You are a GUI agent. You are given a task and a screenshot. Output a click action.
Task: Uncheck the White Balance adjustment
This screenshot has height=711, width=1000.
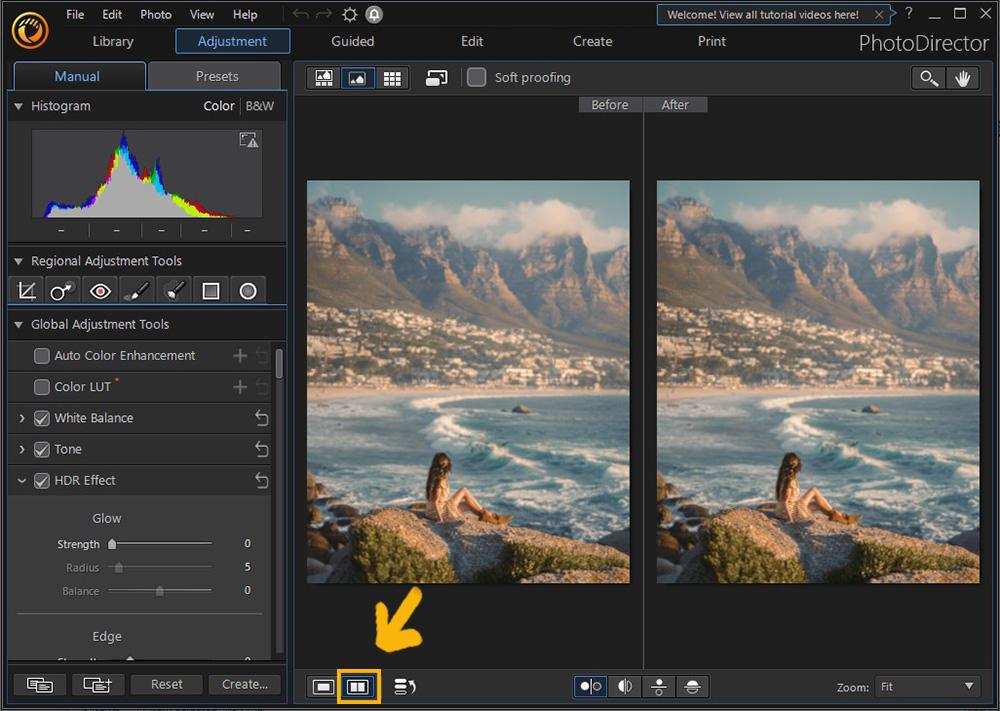(41, 418)
